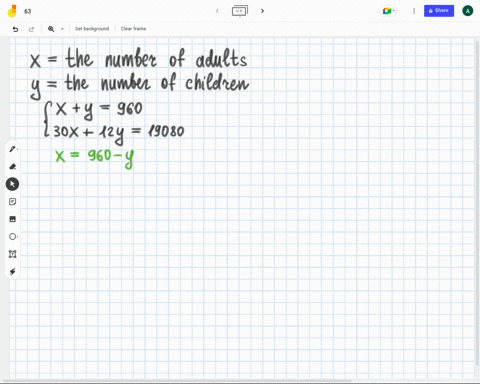Undo the last action

click(15, 29)
